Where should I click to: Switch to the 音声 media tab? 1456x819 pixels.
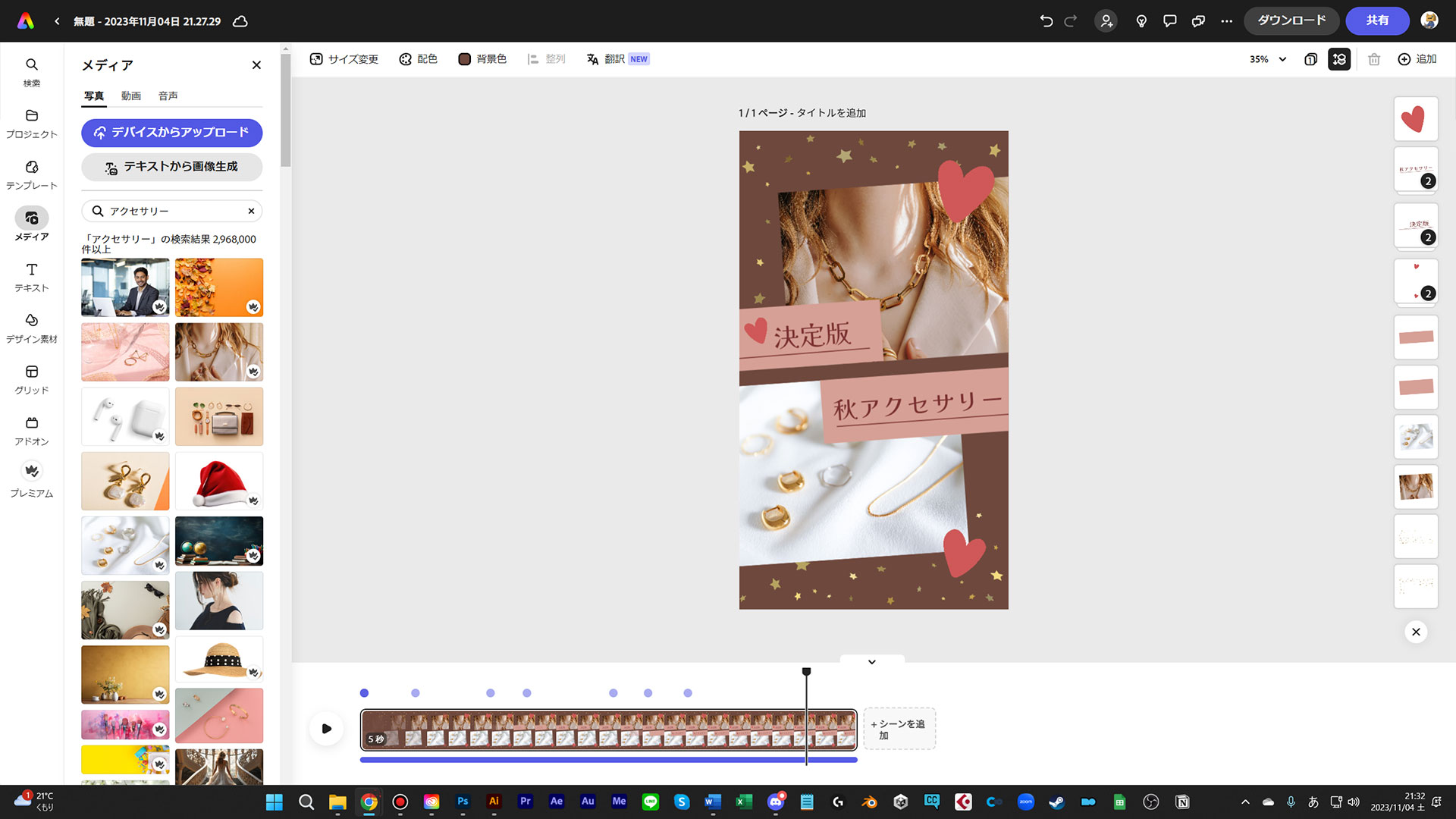click(168, 96)
